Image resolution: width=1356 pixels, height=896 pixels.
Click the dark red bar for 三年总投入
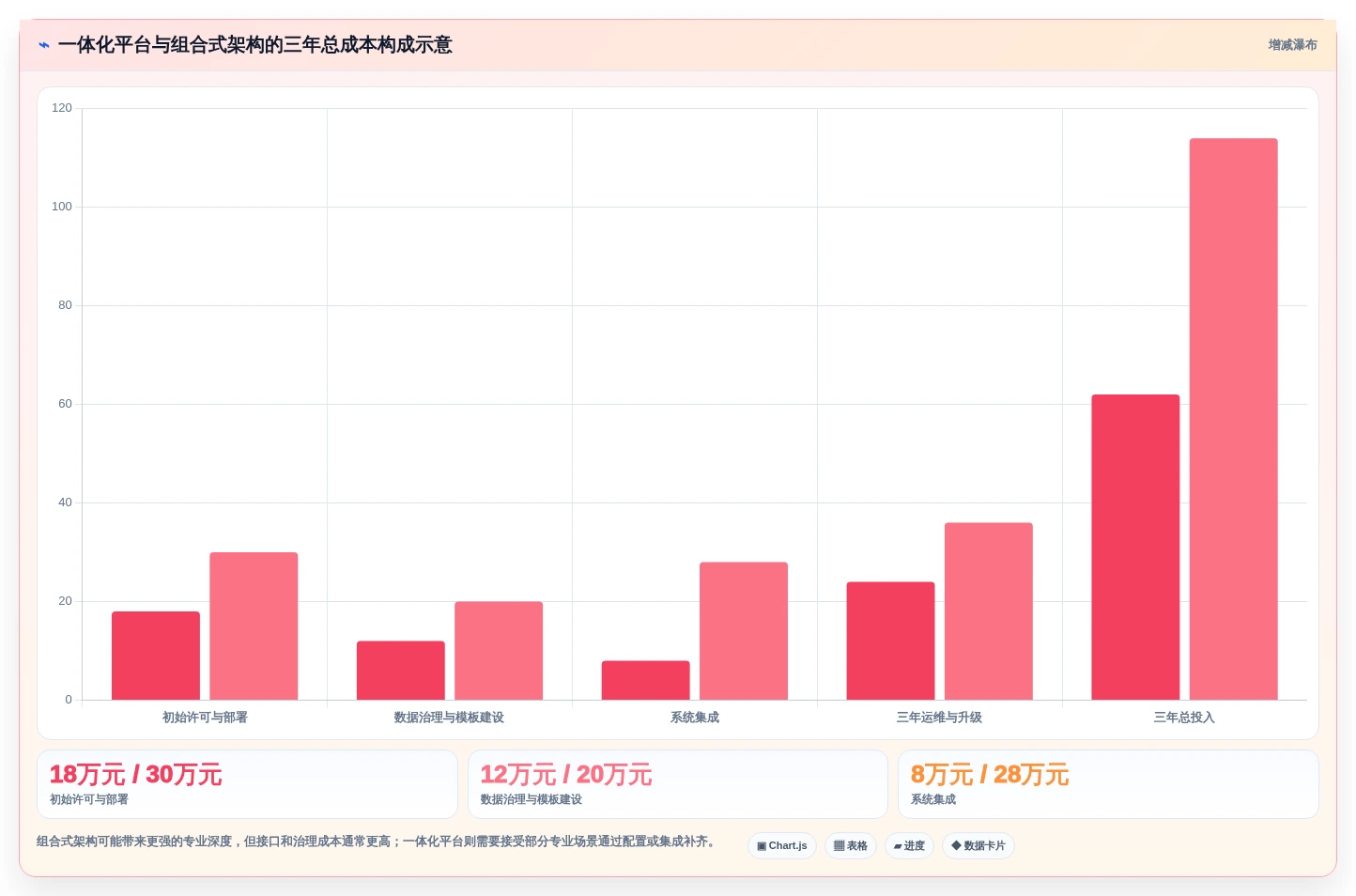click(x=1135, y=548)
